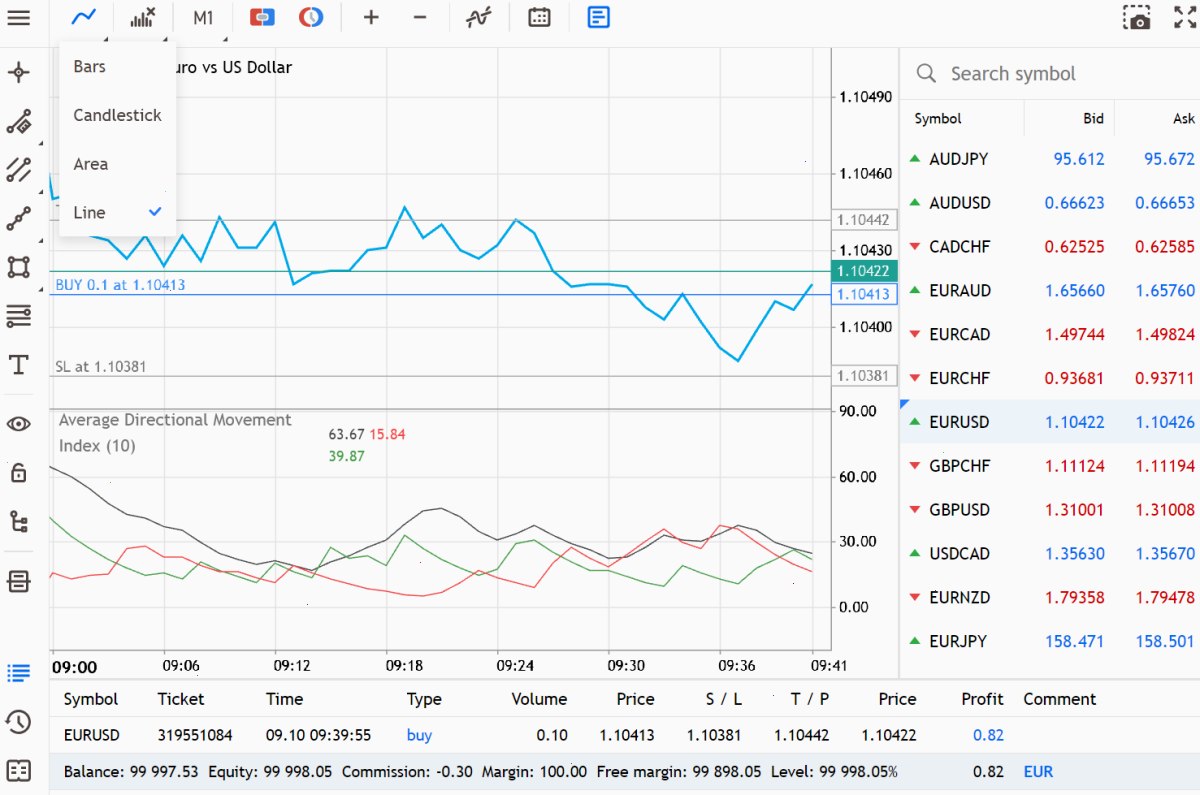Screen dimensions: 1200x795
Task: Click the Search symbol field
Action: (1050, 74)
